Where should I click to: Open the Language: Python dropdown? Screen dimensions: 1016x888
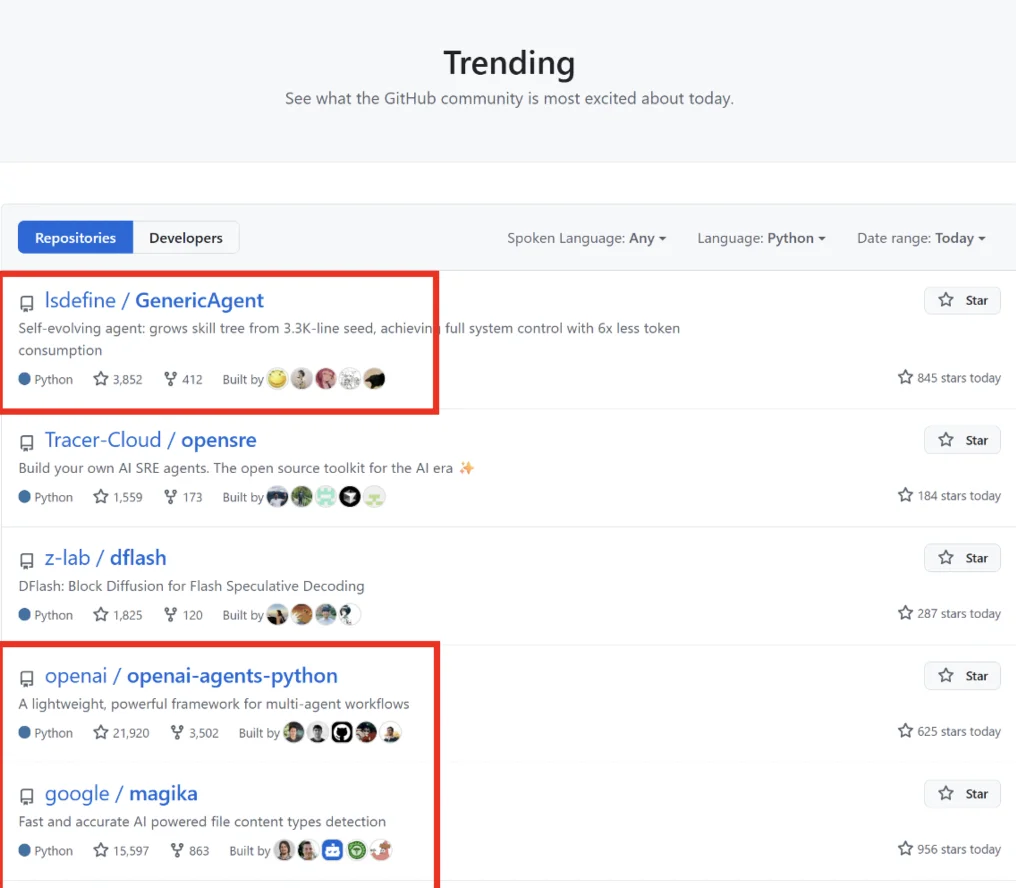click(761, 238)
